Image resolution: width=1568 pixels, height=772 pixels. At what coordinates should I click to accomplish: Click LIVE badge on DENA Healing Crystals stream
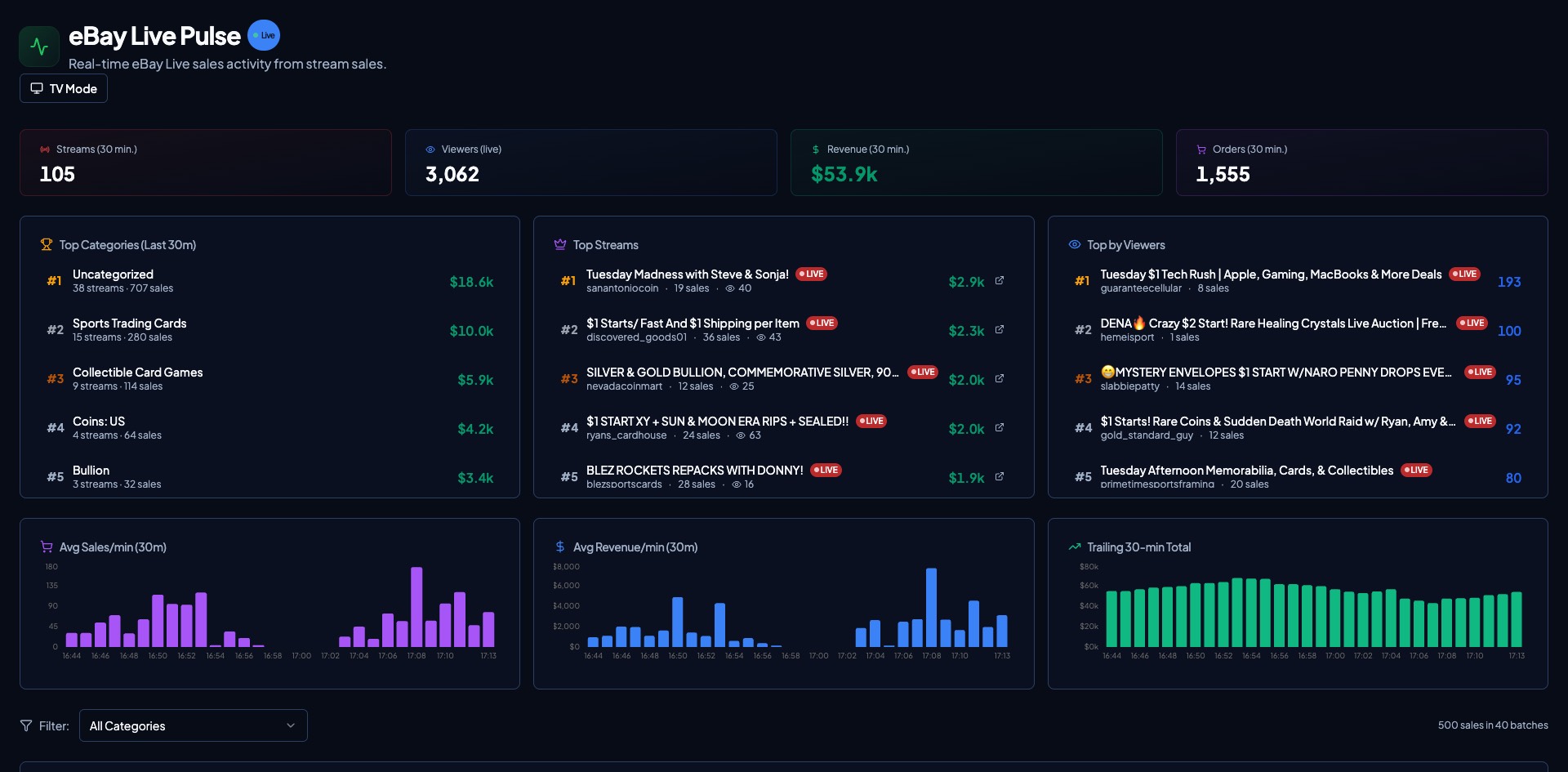pos(1472,324)
